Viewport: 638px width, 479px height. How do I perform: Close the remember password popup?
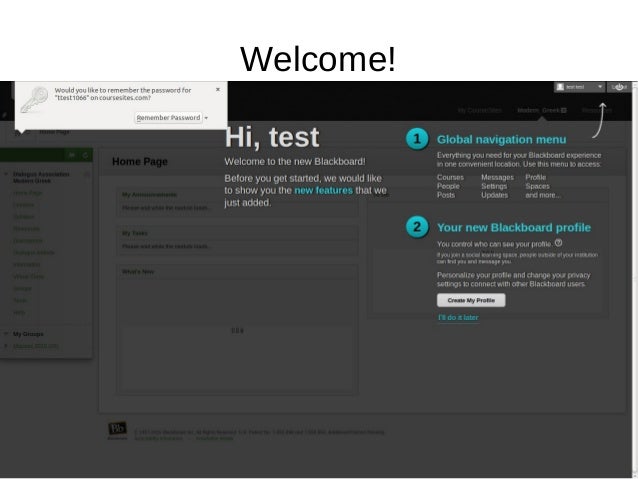218,89
